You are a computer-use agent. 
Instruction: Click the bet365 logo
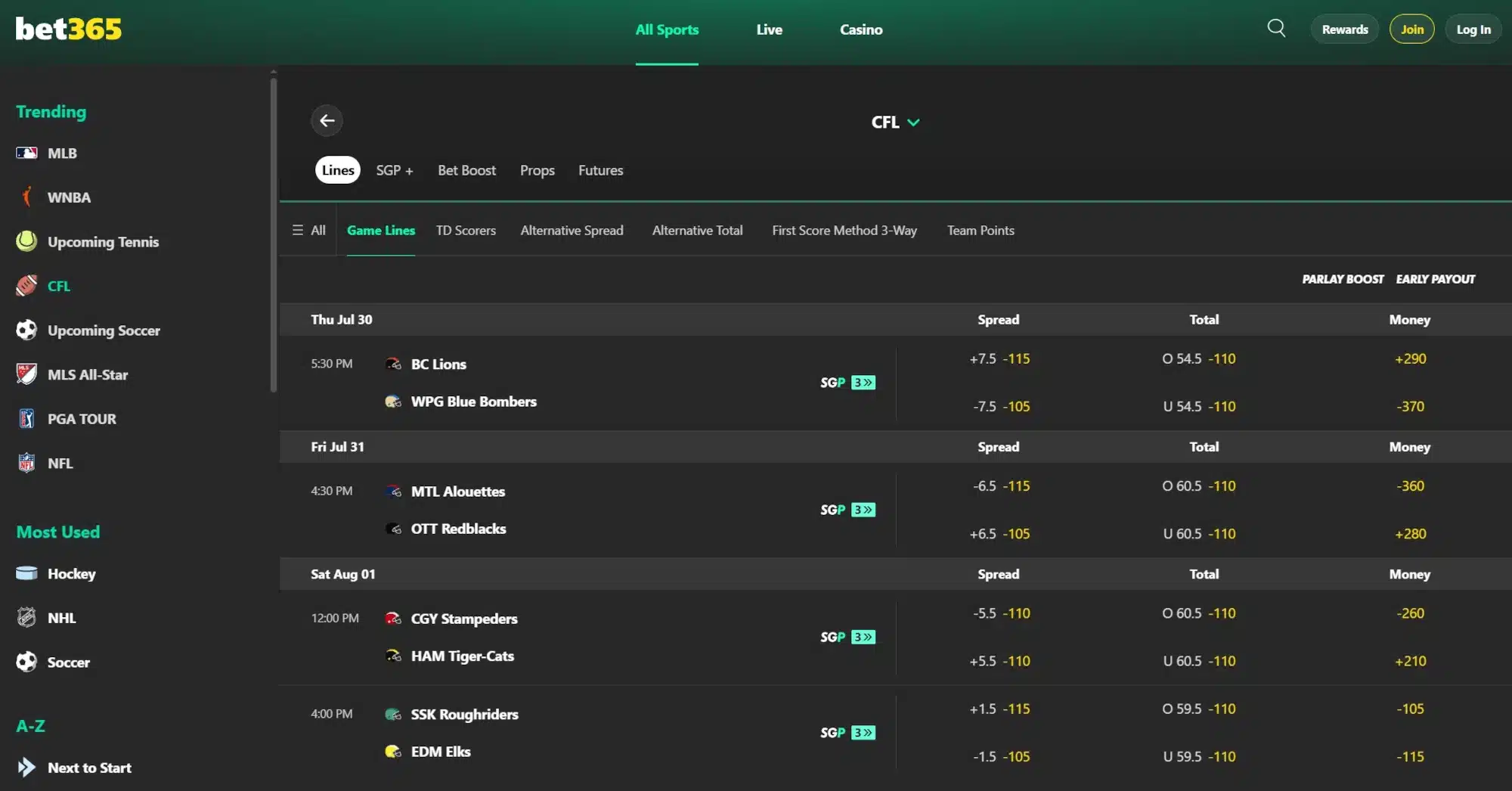69,29
